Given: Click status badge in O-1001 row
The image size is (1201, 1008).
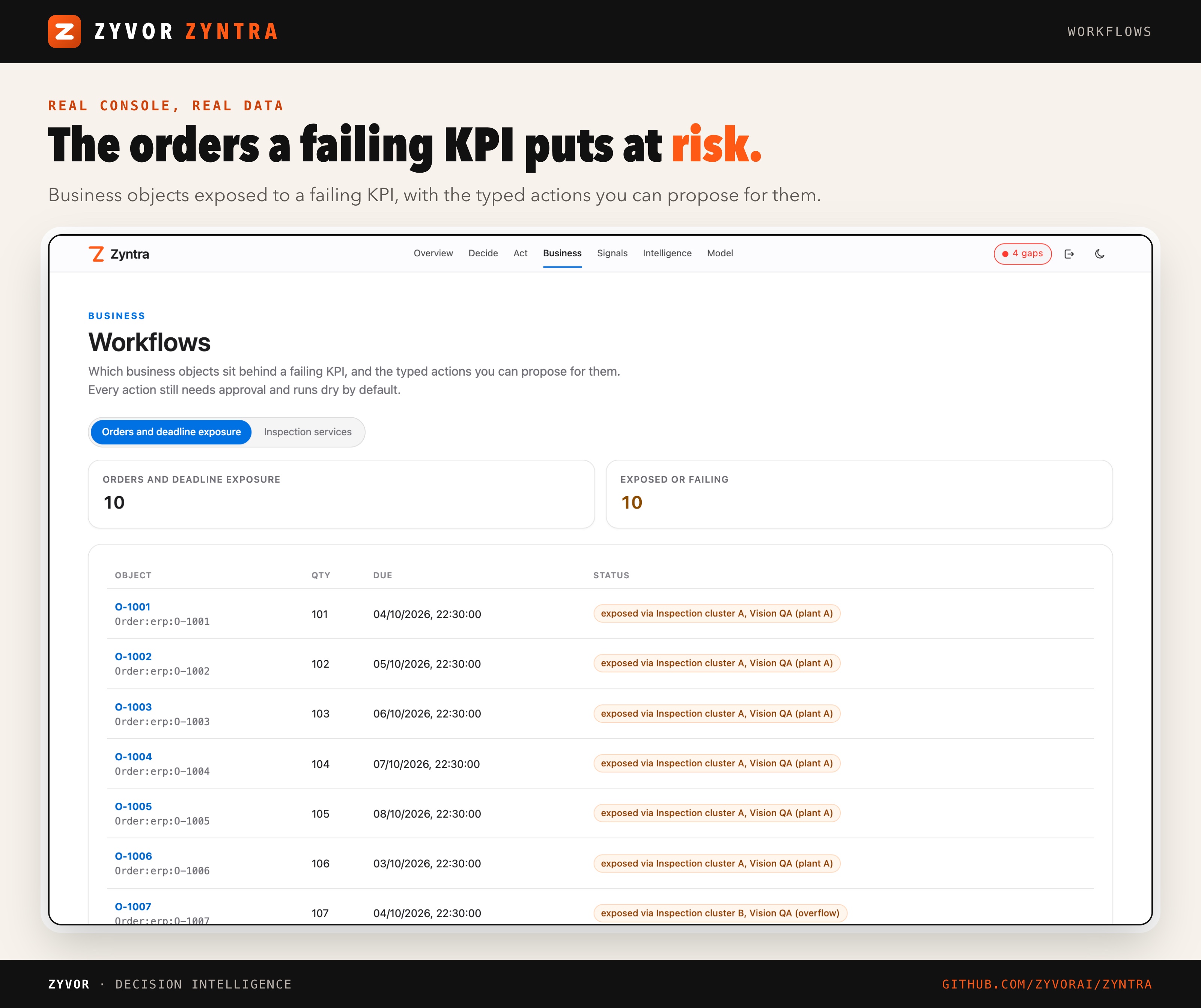Looking at the screenshot, I should click(716, 614).
